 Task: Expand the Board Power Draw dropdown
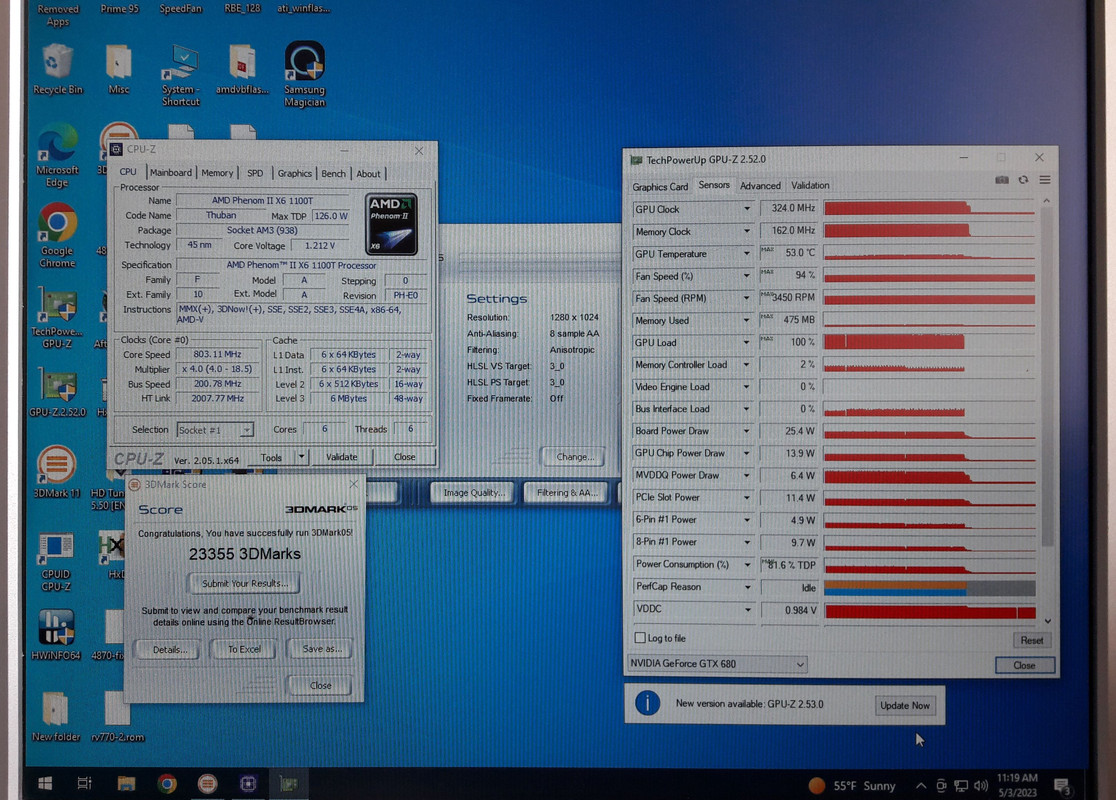747,431
